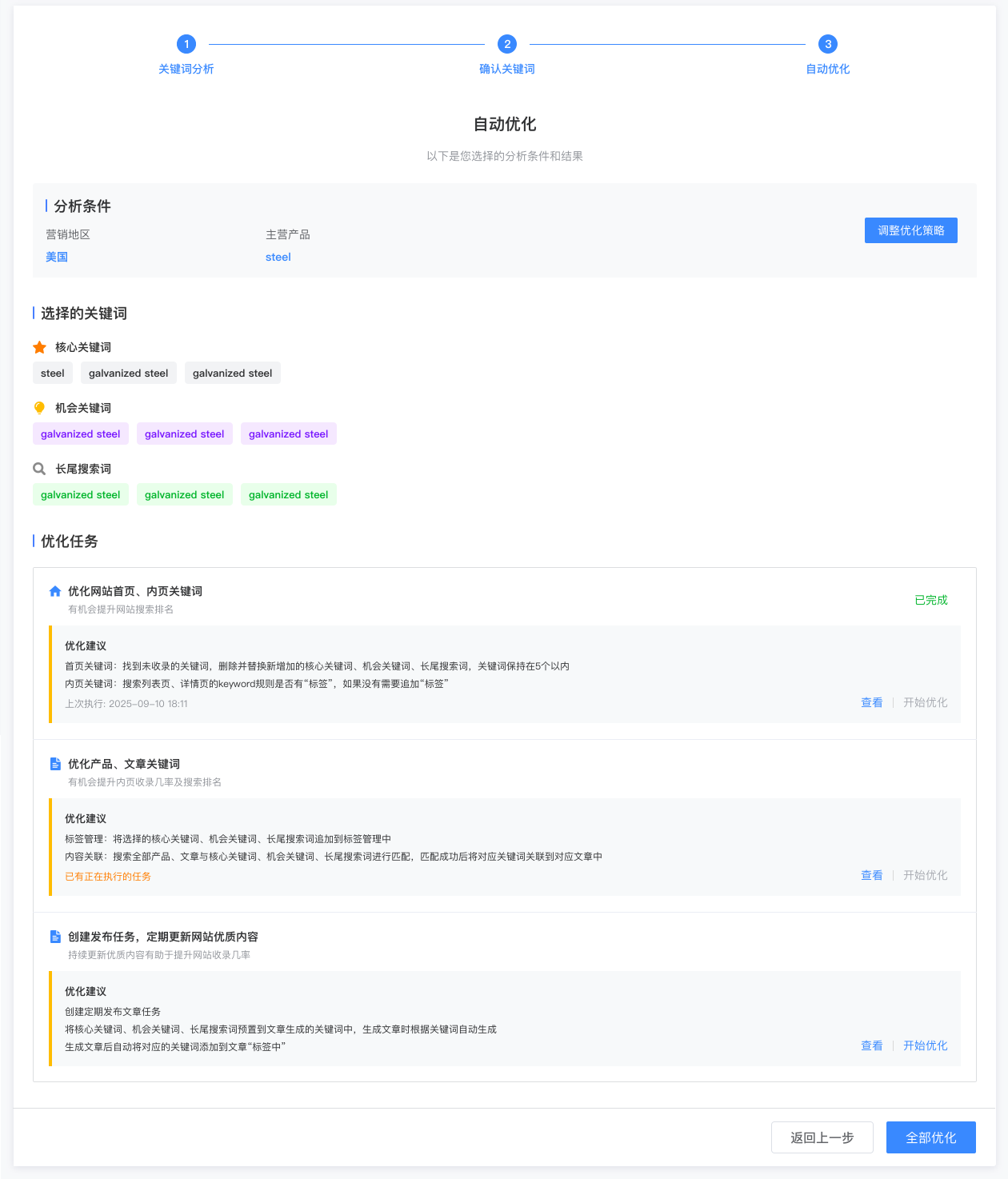Click the lightbulb opportunity keywords icon
This screenshot has height=1179, width=1008.
point(39,408)
